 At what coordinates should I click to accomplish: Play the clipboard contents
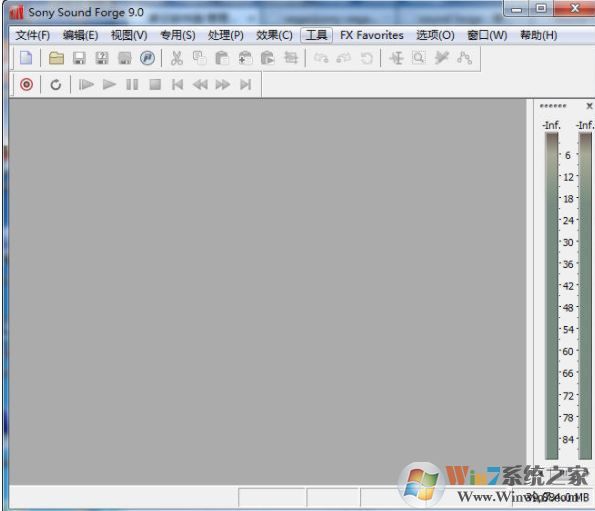(x=268, y=58)
